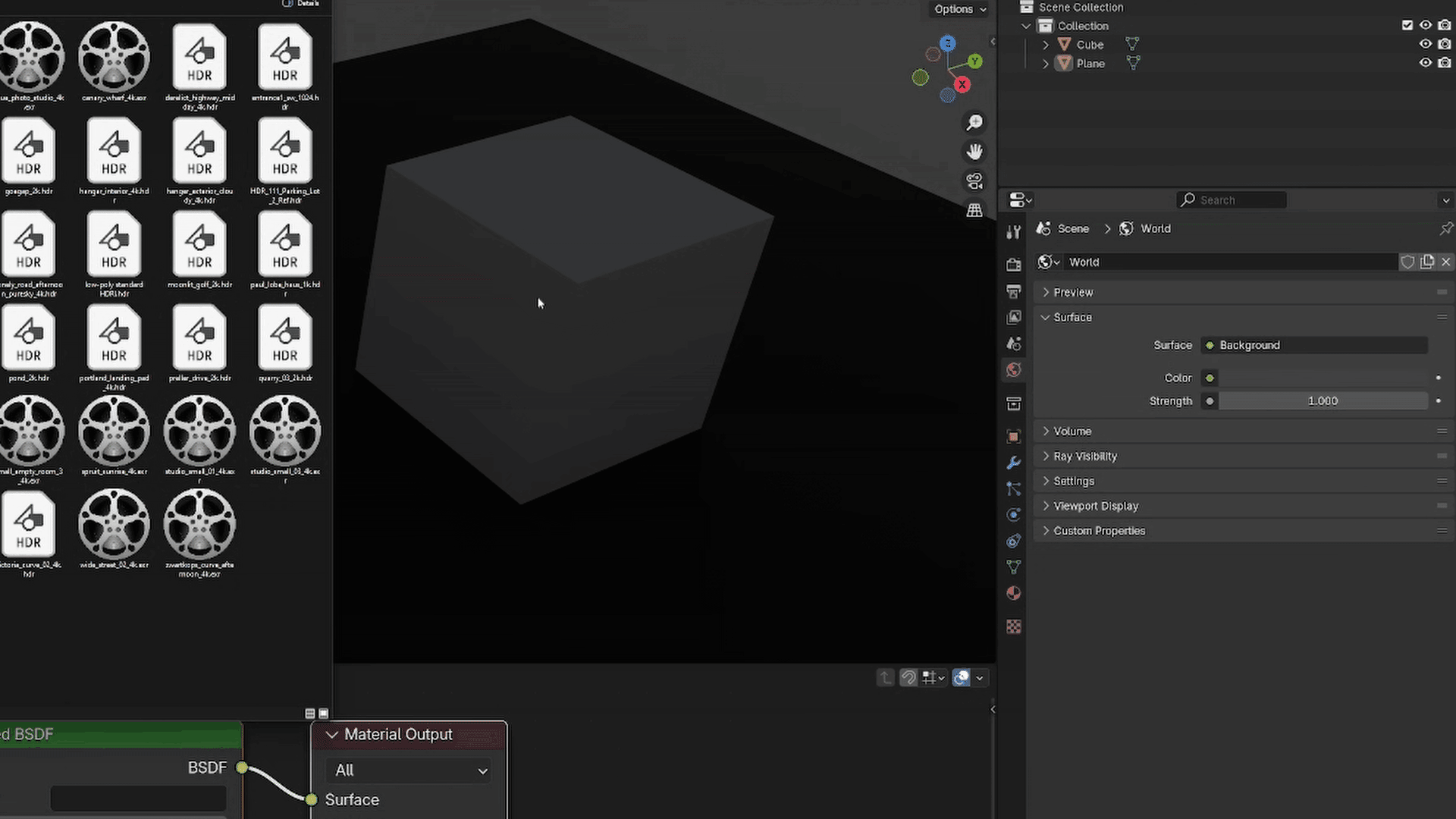Toggle the Plane eye visibility icon
The image size is (1456, 819).
pyautogui.click(x=1426, y=63)
